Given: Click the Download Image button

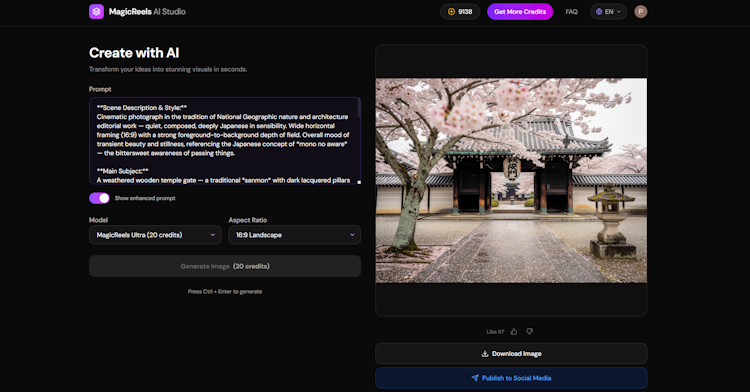Looking at the screenshot, I should (511, 354).
